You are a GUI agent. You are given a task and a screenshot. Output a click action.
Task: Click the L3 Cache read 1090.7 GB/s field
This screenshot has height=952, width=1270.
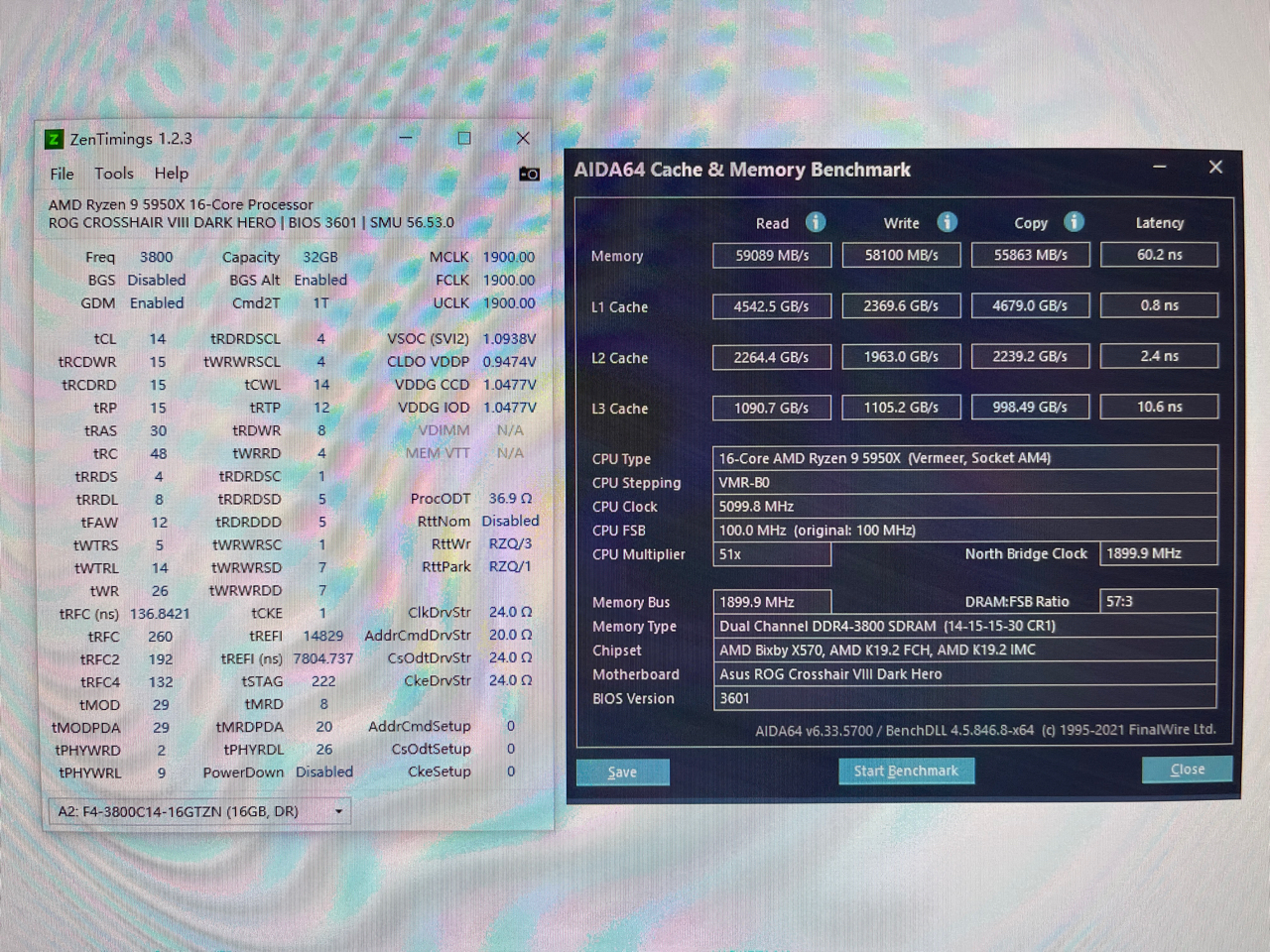click(x=772, y=408)
